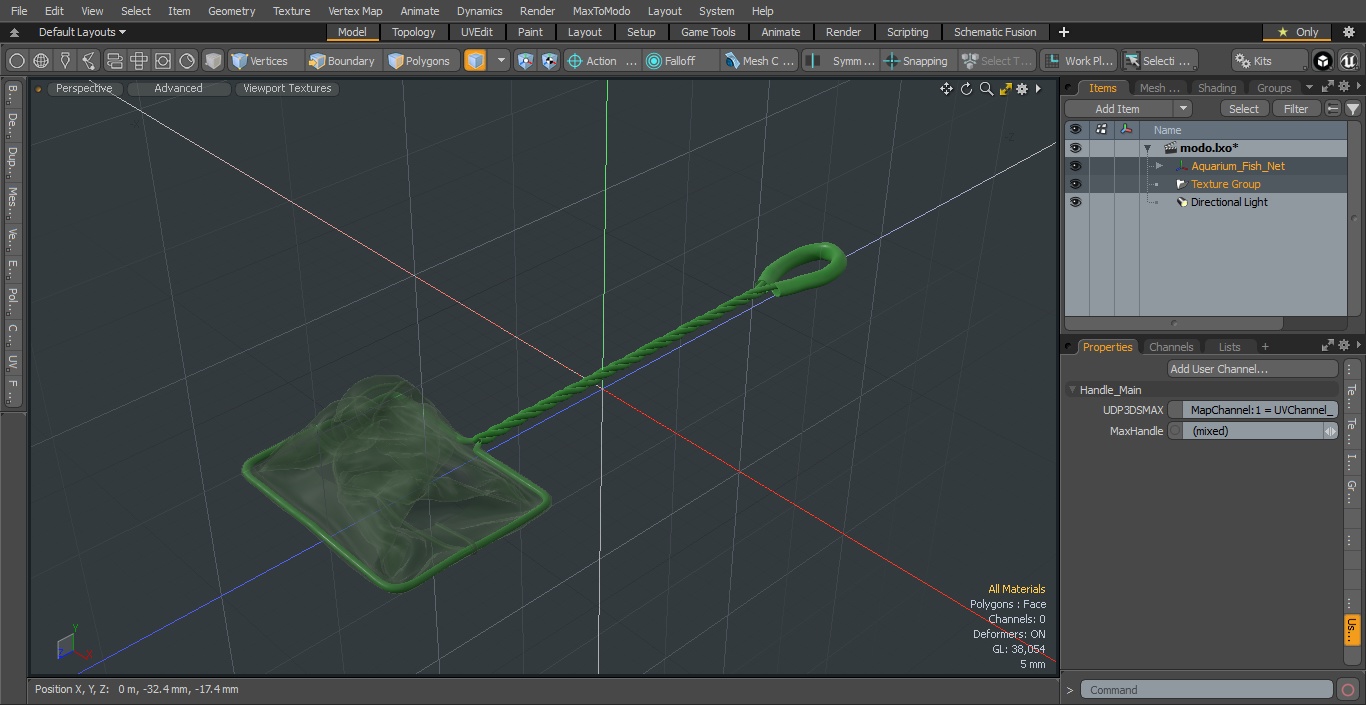Image resolution: width=1366 pixels, height=705 pixels.
Task: Toggle visibility of Directional Light
Action: (x=1075, y=202)
